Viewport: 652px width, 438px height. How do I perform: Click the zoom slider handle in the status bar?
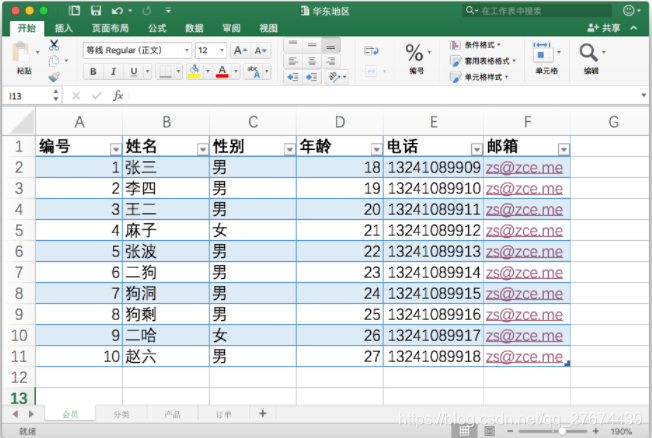click(x=562, y=431)
